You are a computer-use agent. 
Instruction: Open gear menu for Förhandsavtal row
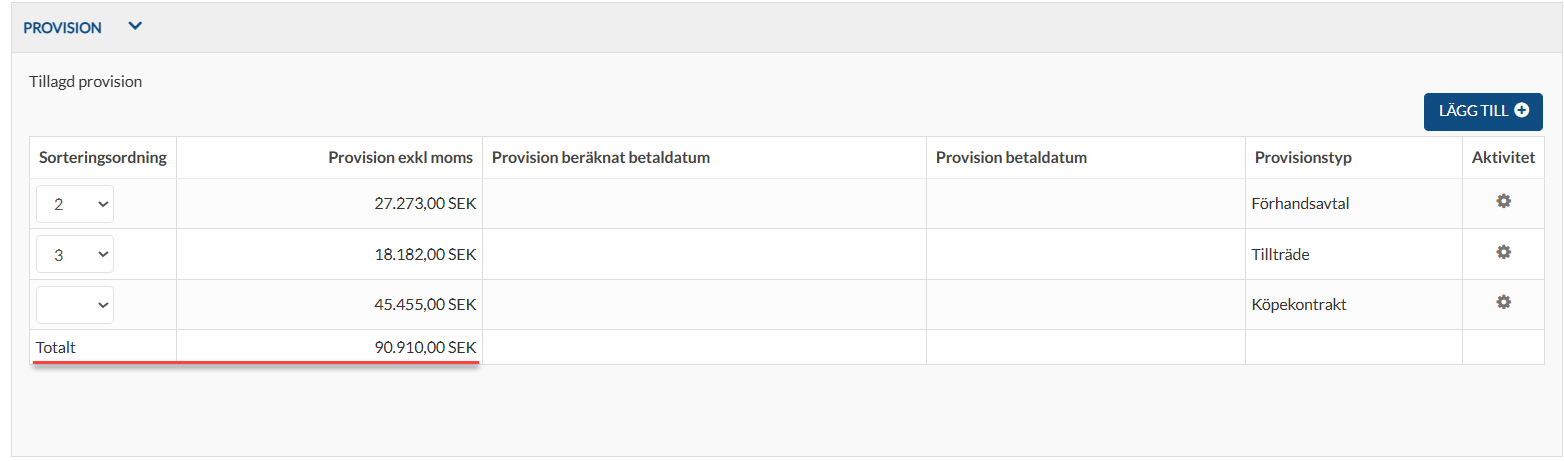pos(1502,202)
